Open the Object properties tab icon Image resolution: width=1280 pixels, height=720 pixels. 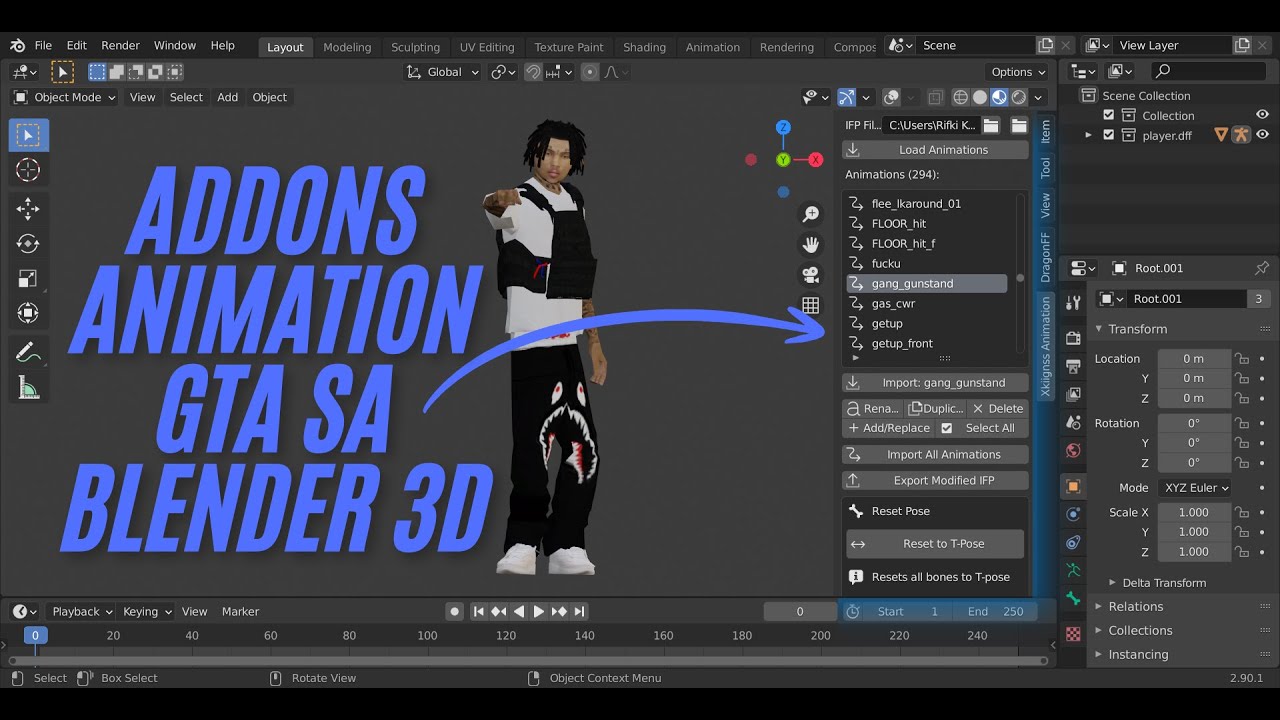pyautogui.click(x=1073, y=486)
